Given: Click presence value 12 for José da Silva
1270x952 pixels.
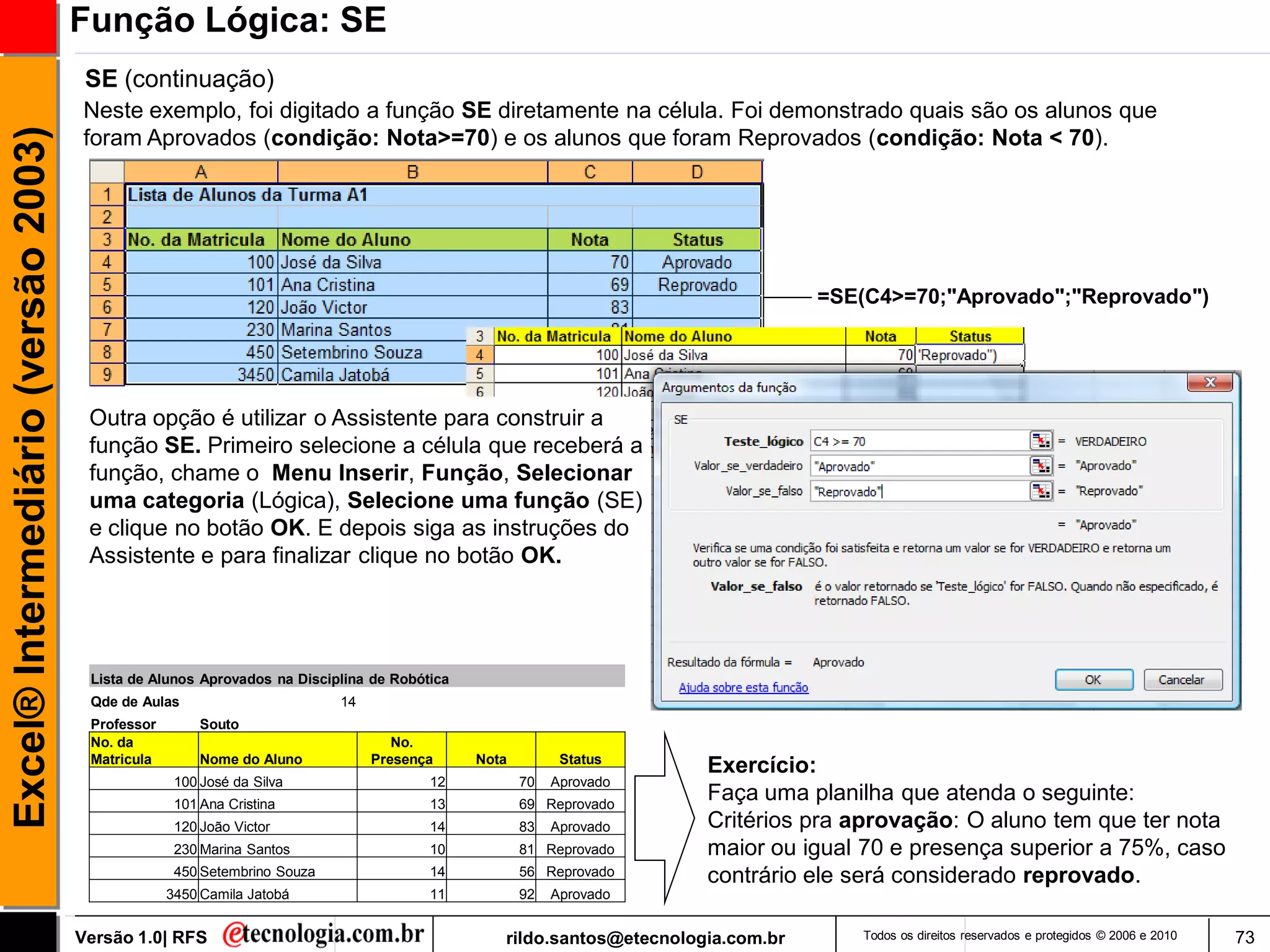Looking at the screenshot, I should 401,781.
